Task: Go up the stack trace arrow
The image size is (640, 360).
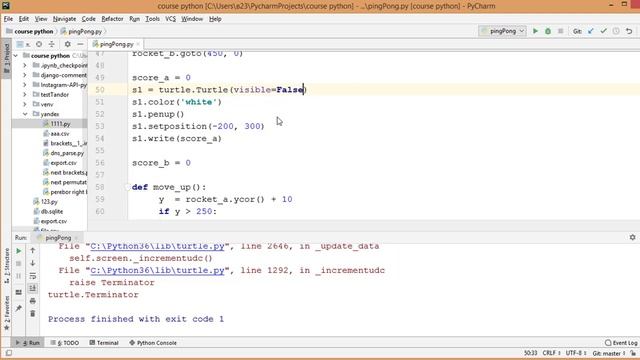Action: [x=33, y=251]
